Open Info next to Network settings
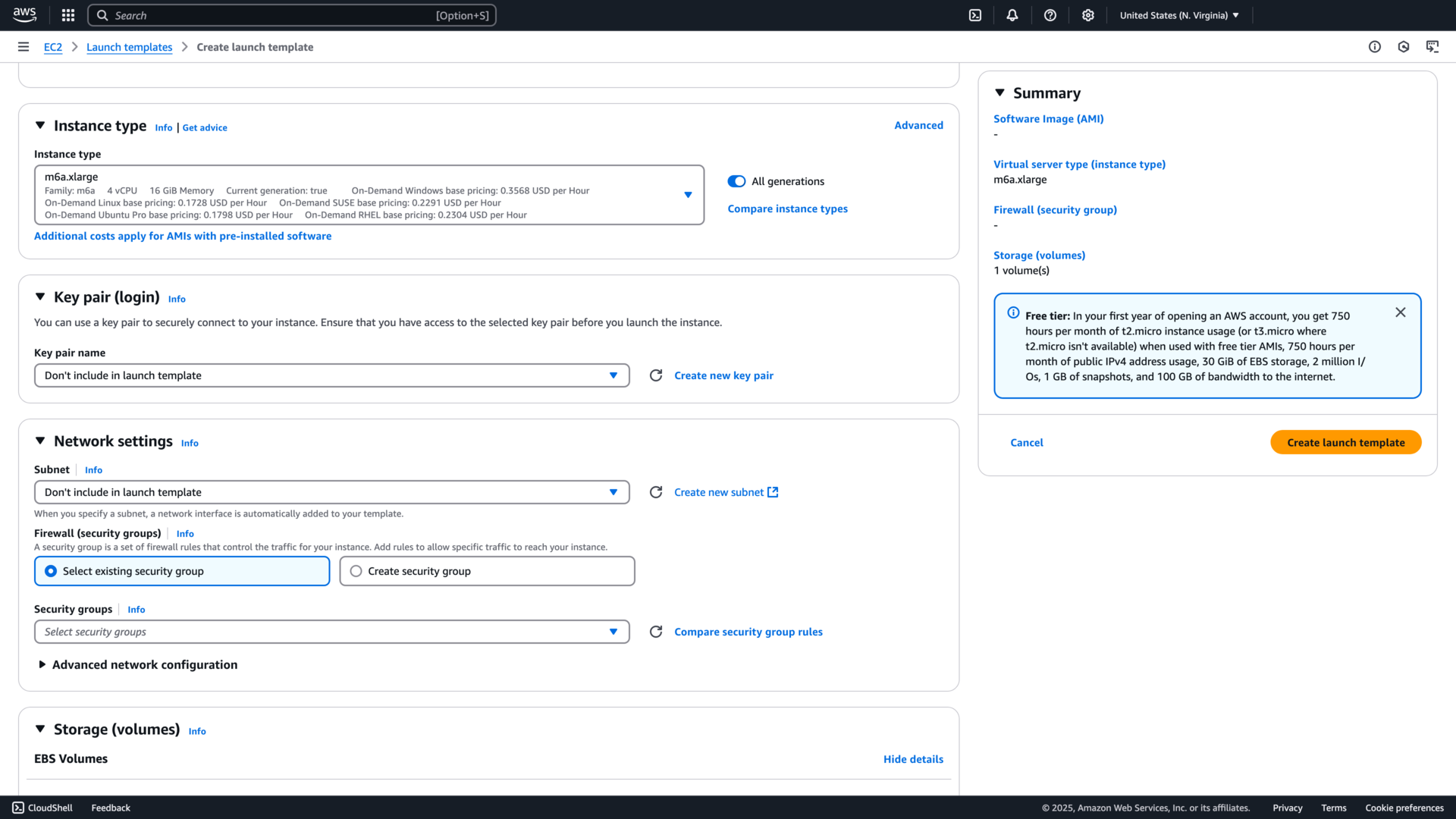1456x819 pixels. point(190,443)
